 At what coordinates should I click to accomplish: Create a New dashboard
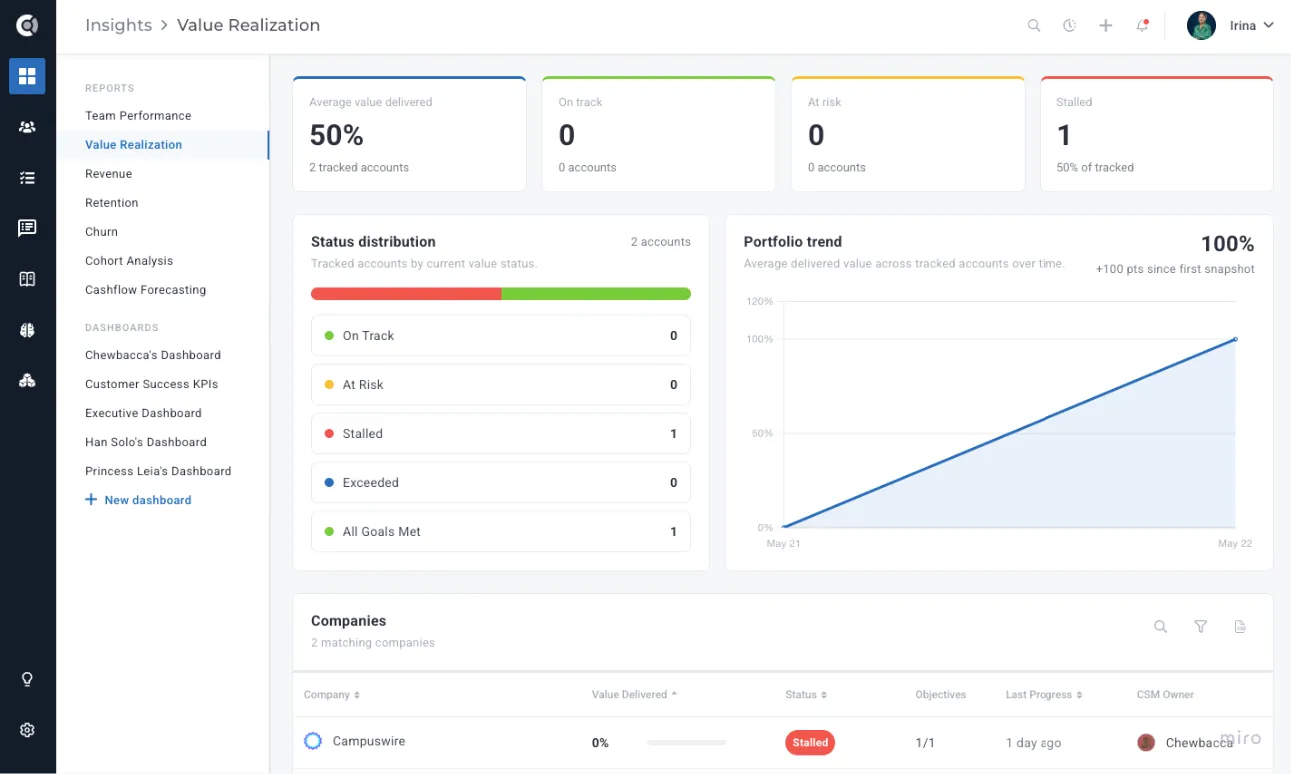pos(138,500)
